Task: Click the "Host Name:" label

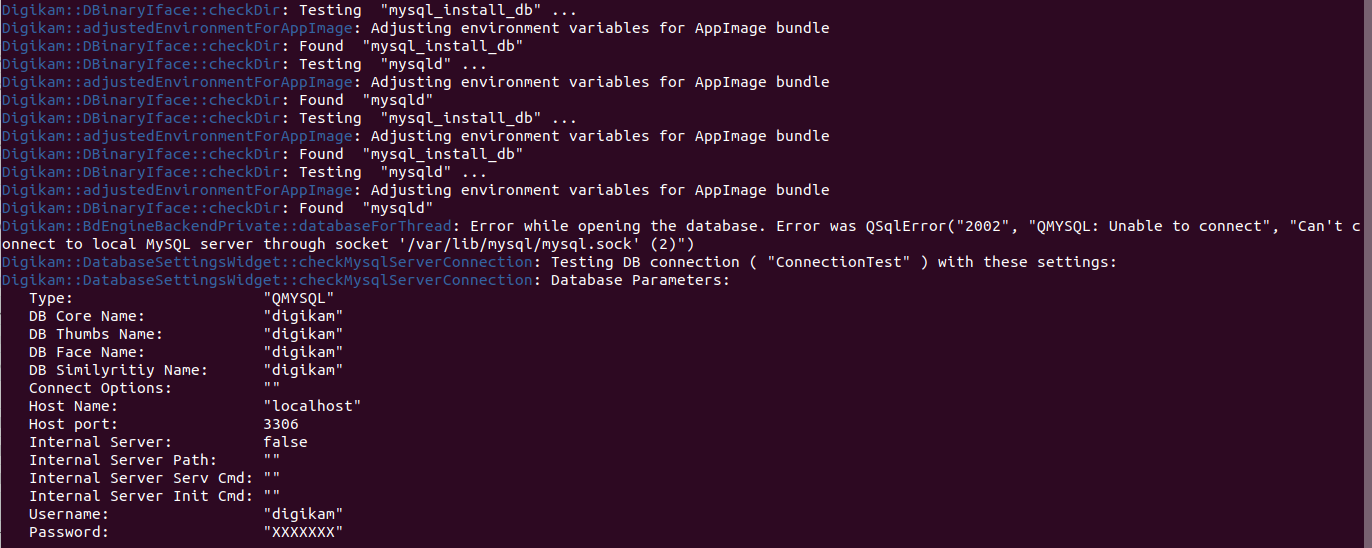Action: (73, 406)
